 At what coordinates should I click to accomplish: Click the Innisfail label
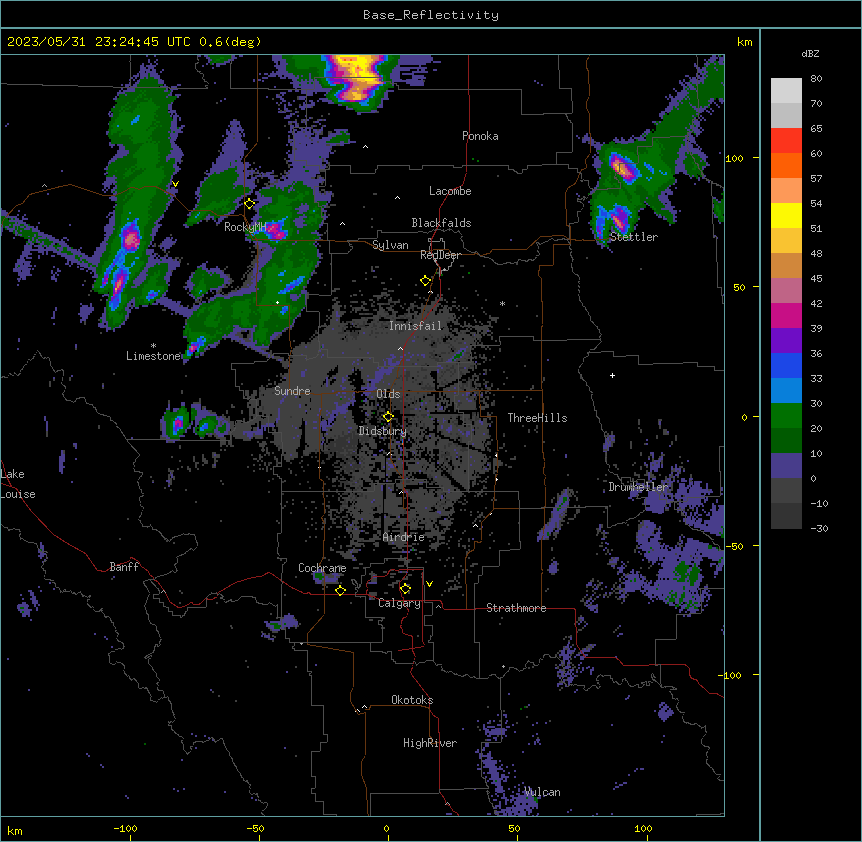(x=415, y=326)
